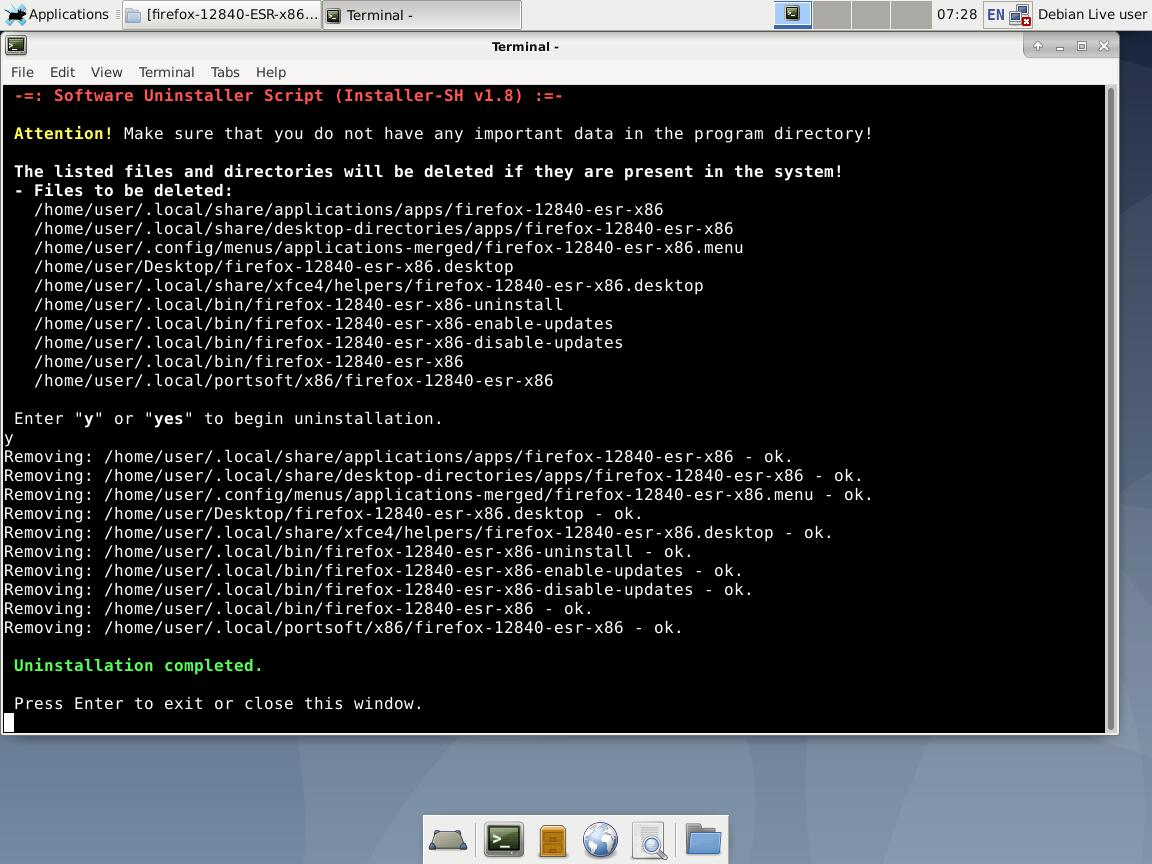Open the Application Finder dock icon
Viewport: 1152px width, 864px height.
click(x=649, y=840)
